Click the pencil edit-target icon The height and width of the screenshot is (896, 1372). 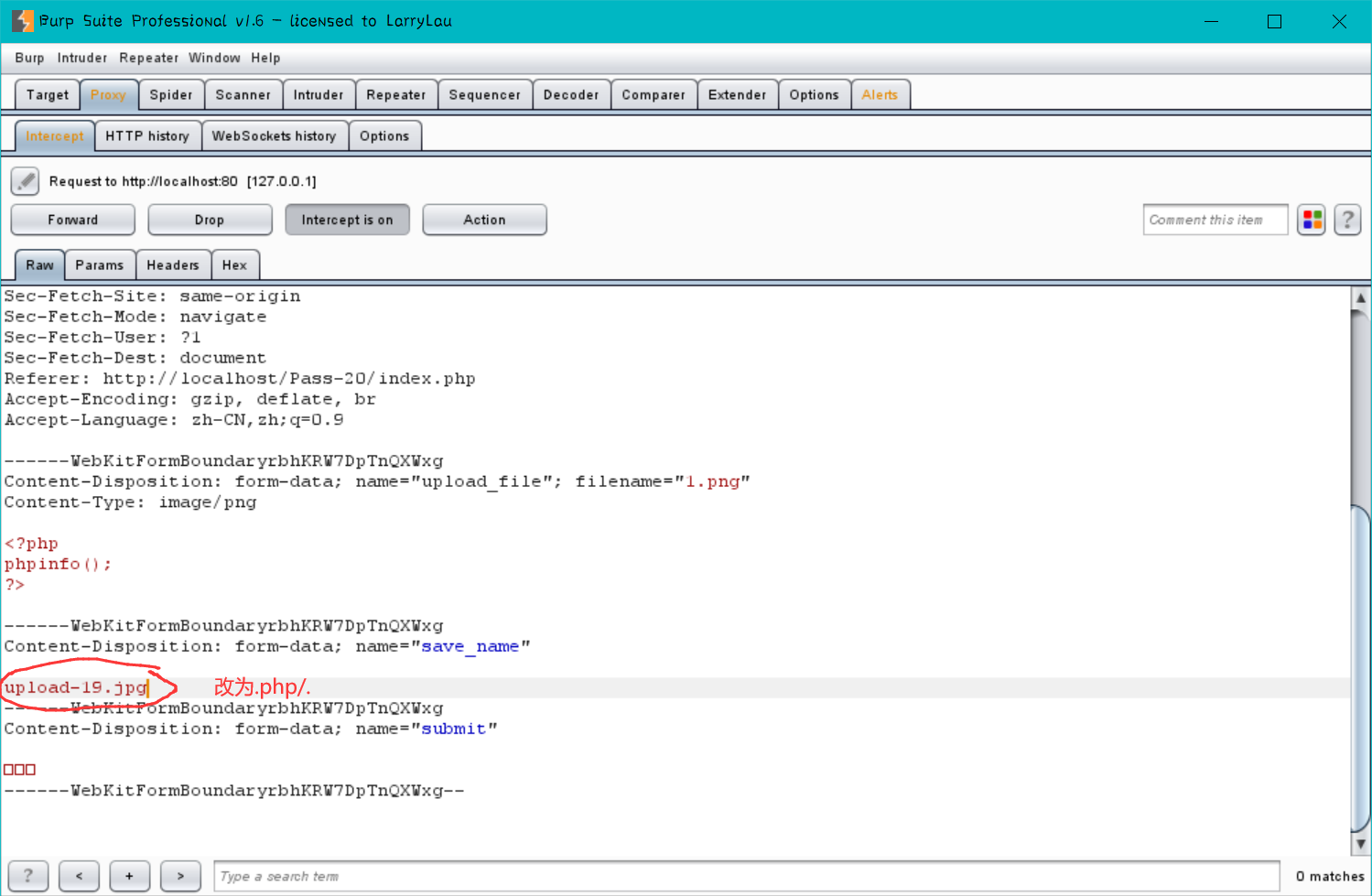[26, 181]
